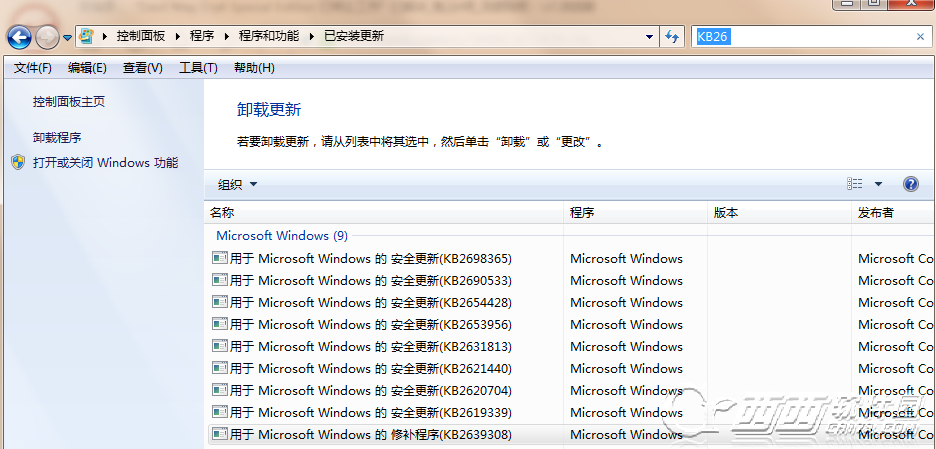Sort by 发布者 column header
936x449 pixels.
tap(894, 213)
